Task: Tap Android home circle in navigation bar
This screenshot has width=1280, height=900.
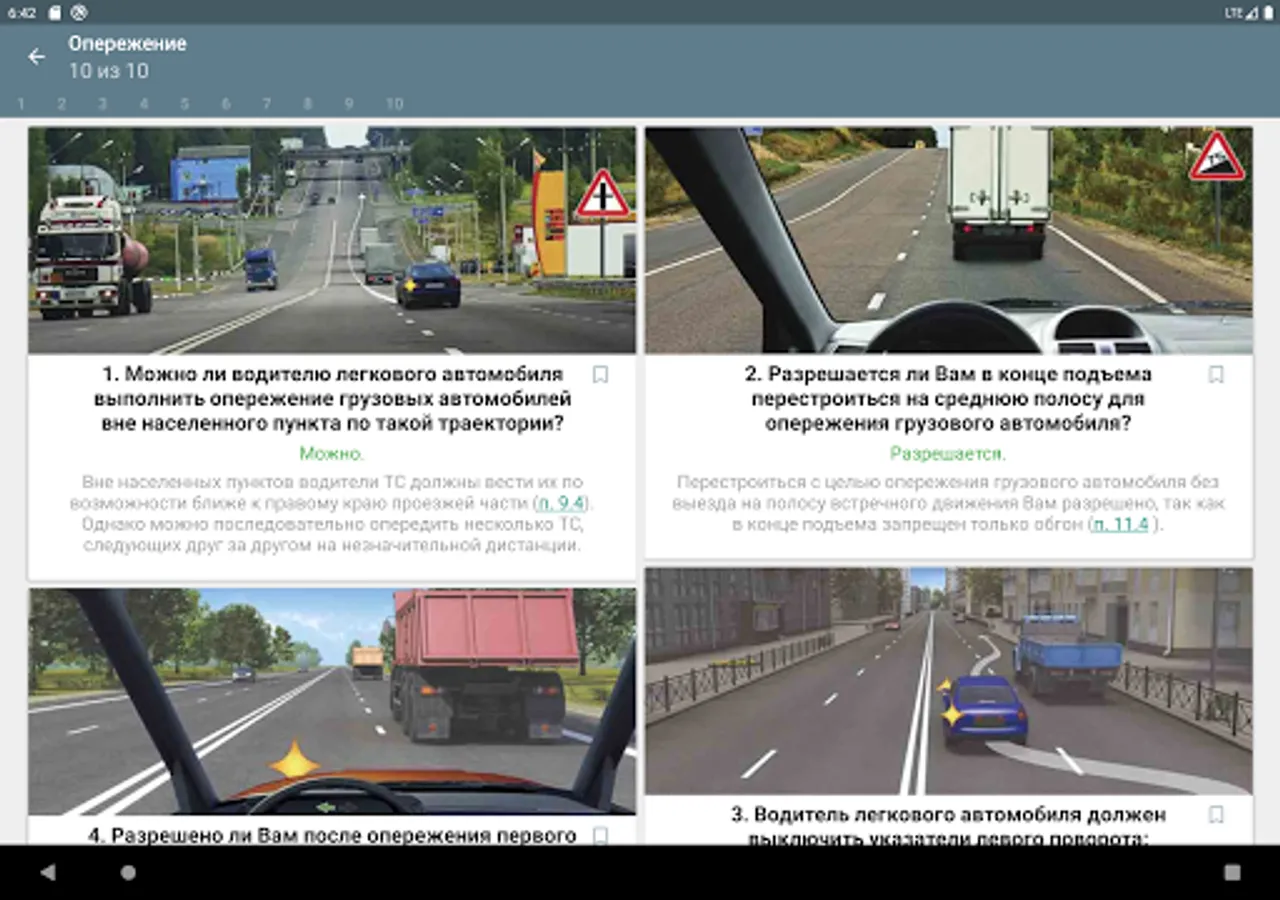Action: (128, 872)
